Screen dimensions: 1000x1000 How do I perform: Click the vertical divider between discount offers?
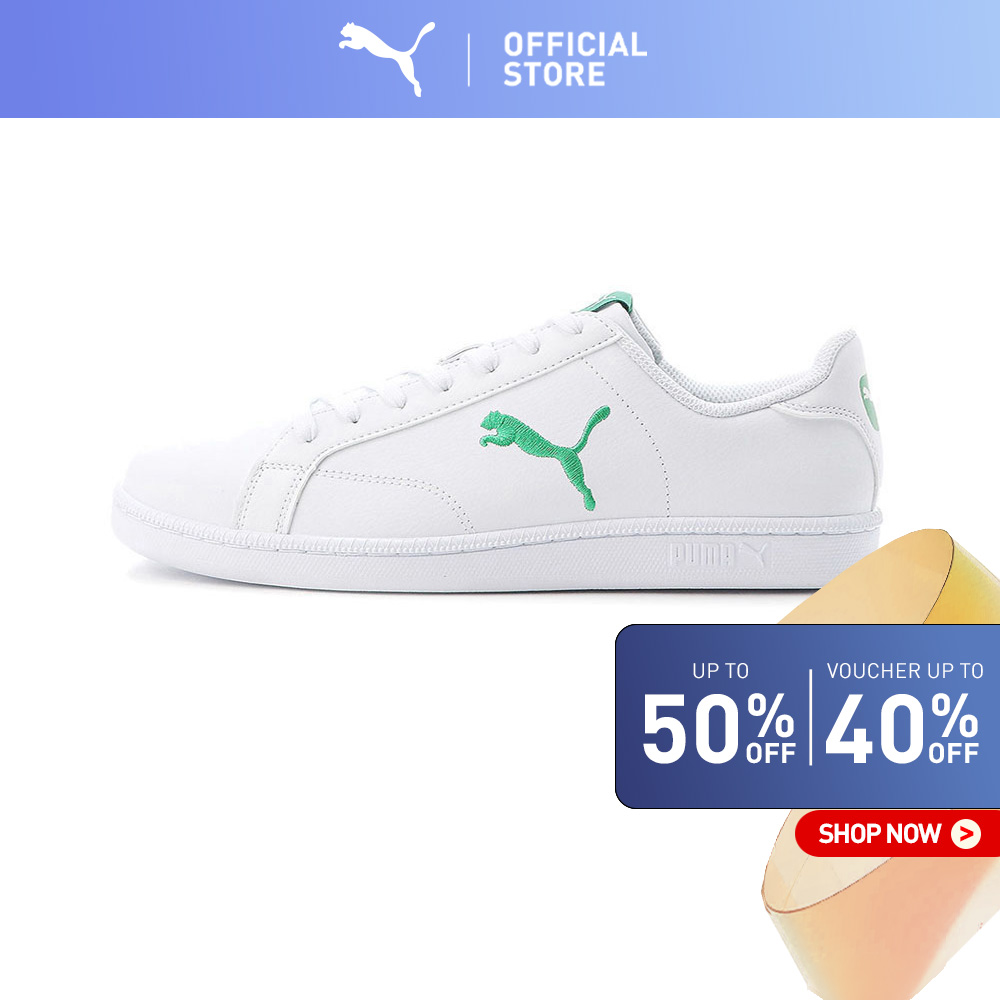point(811,717)
